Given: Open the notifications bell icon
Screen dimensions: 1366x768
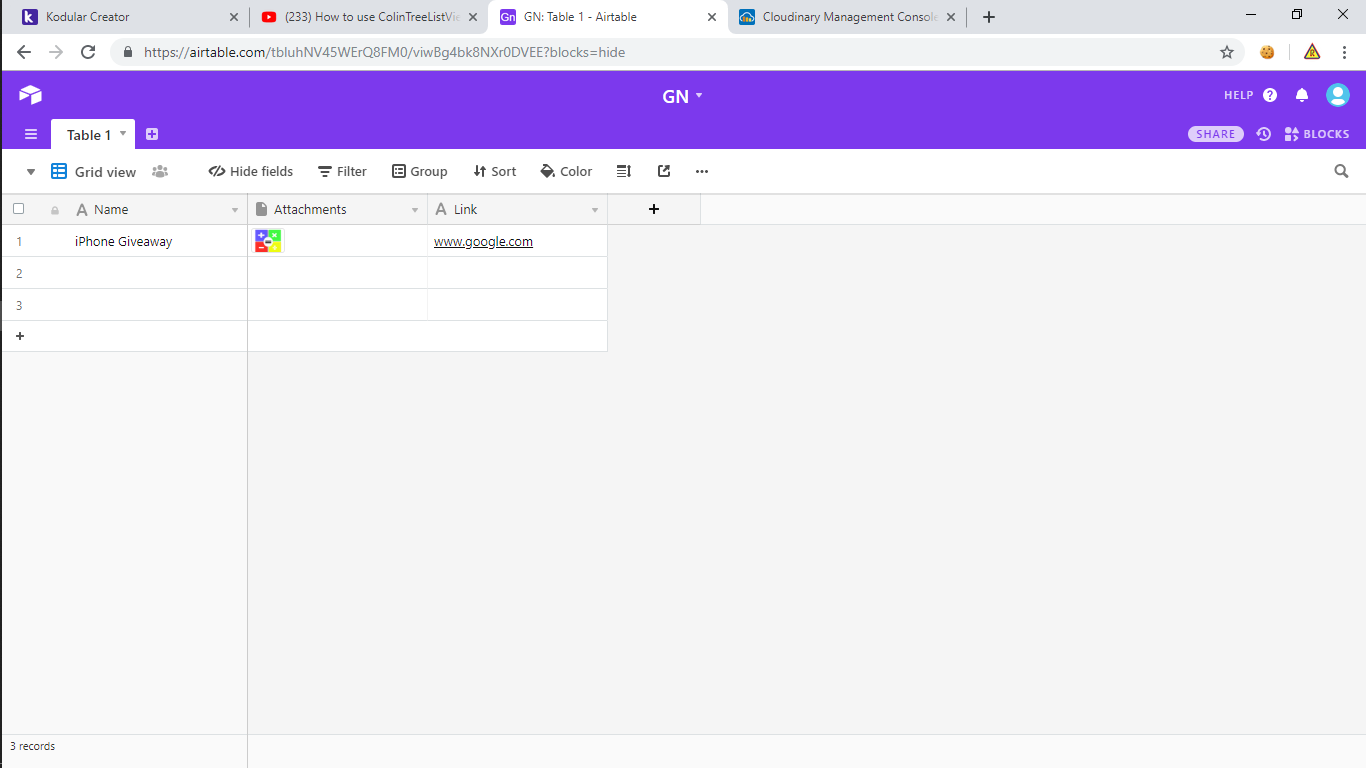Looking at the screenshot, I should 1301,95.
